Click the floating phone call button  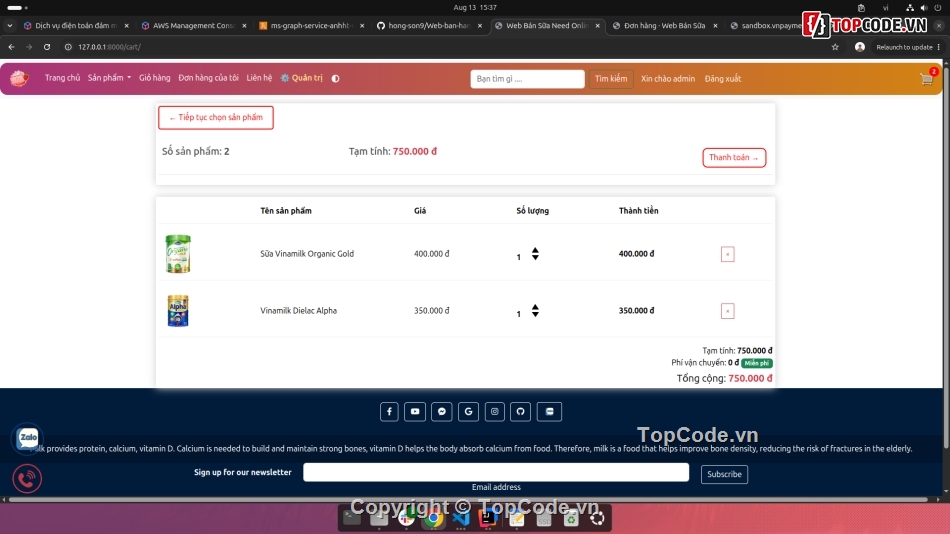27,478
